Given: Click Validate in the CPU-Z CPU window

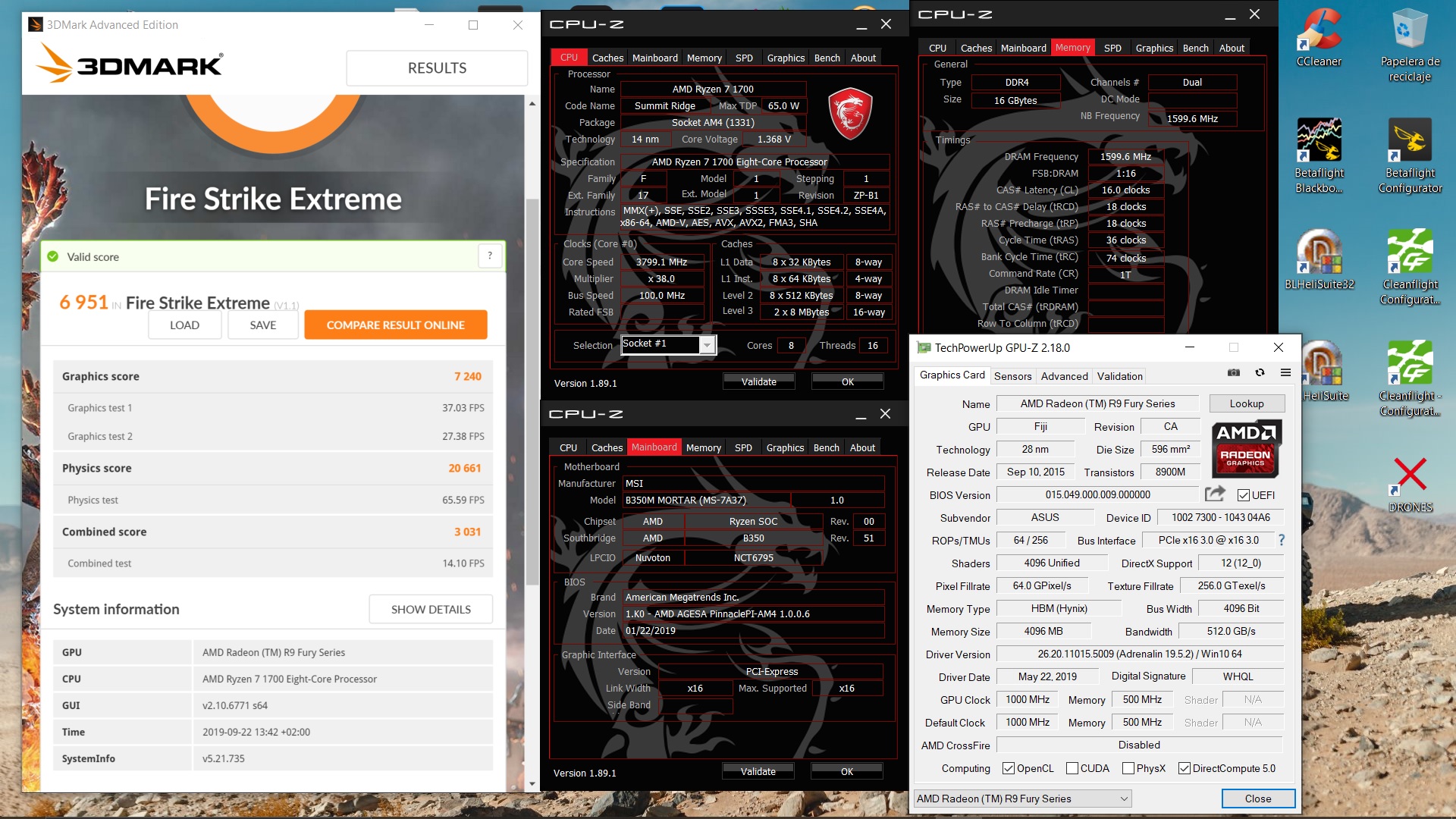Looking at the screenshot, I should (758, 381).
